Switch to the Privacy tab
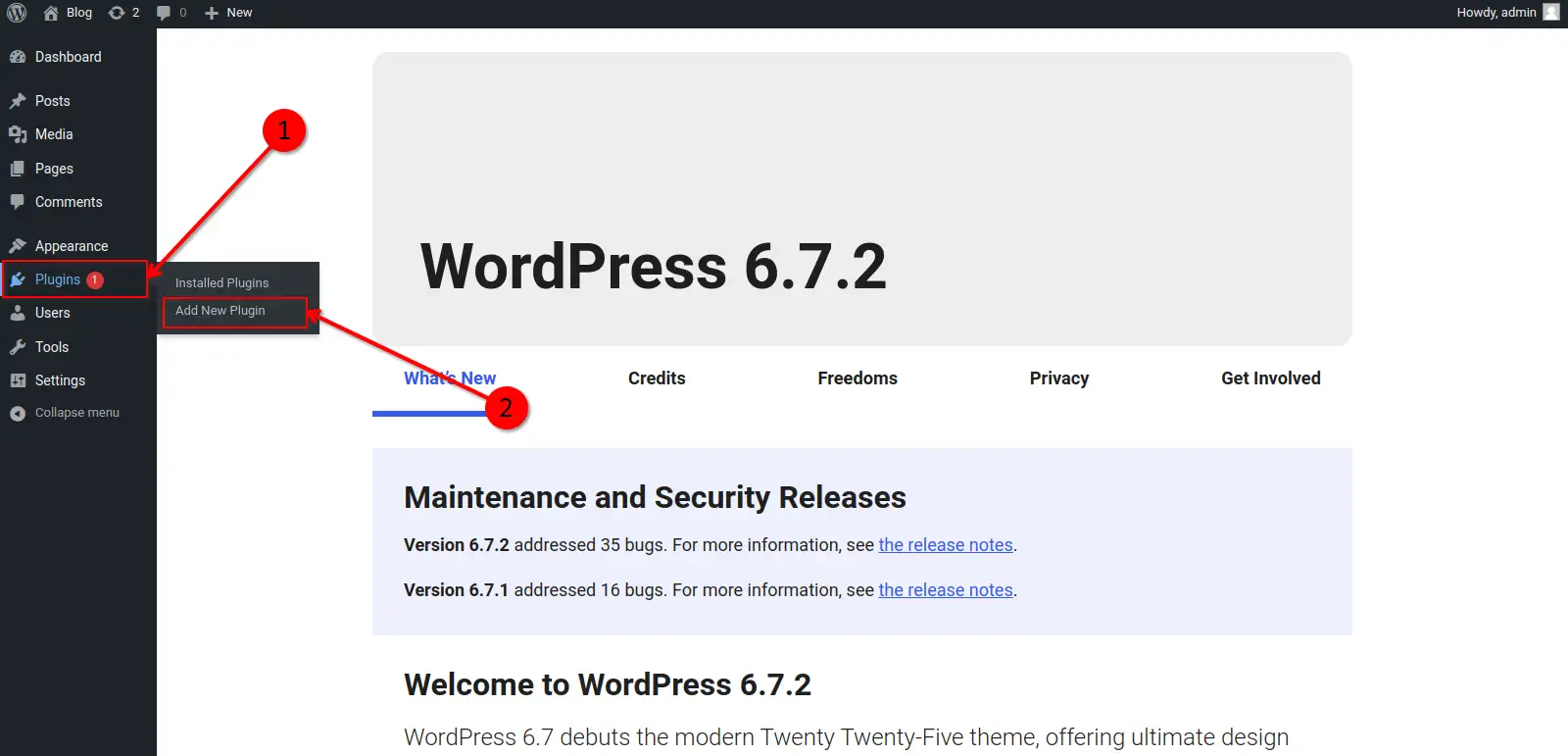The width and height of the screenshot is (1568, 756). pyautogui.click(x=1059, y=378)
